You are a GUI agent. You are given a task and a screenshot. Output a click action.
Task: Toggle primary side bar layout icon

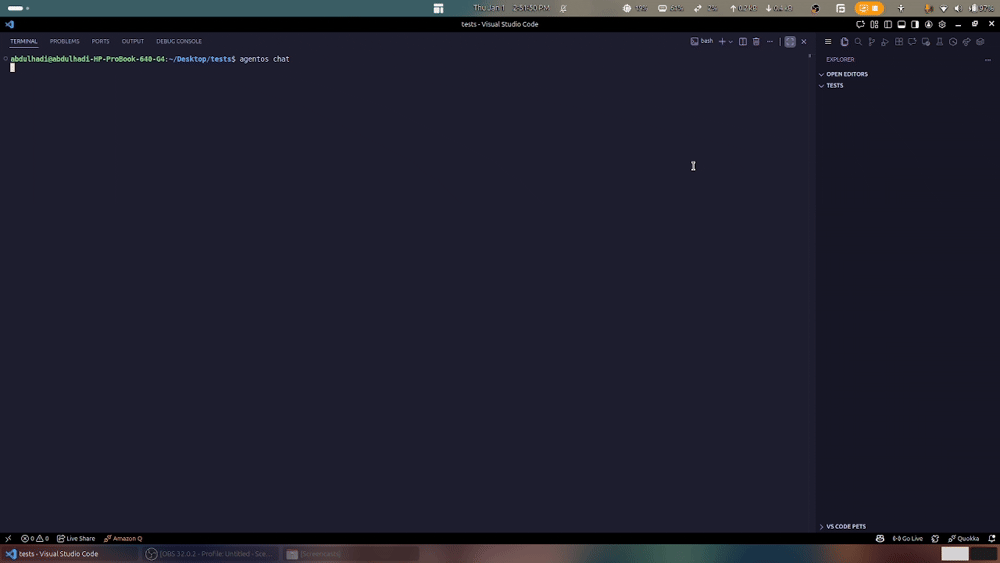click(888, 24)
